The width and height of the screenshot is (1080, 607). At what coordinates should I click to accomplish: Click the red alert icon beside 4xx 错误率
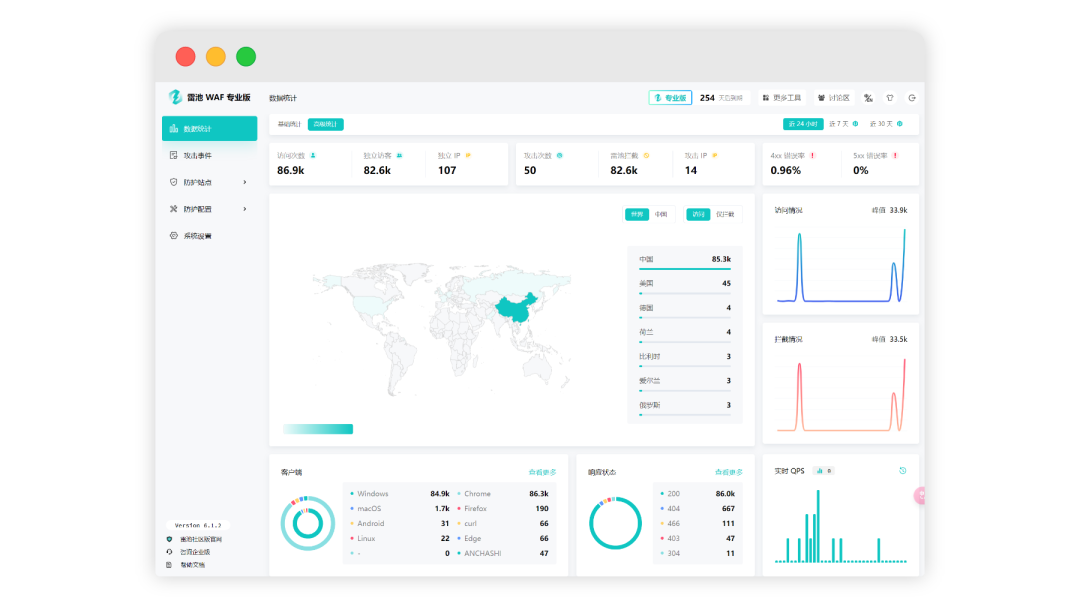(x=813, y=156)
